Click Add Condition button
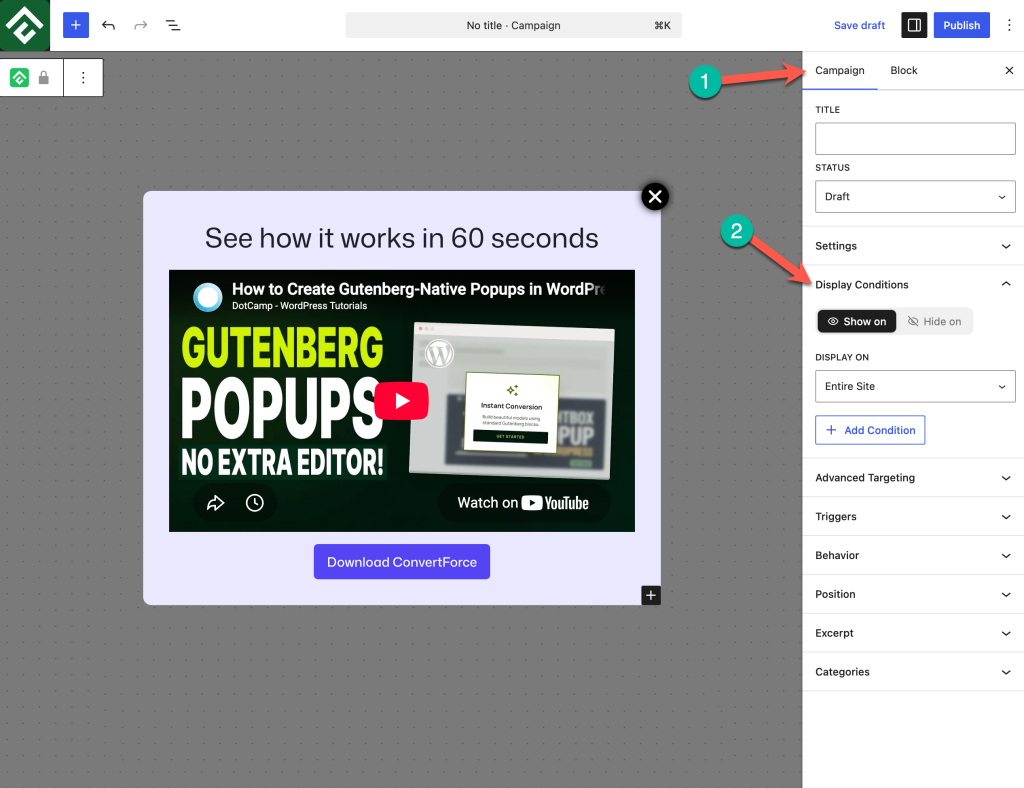Image resolution: width=1024 pixels, height=788 pixels. [x=870, y=430]
